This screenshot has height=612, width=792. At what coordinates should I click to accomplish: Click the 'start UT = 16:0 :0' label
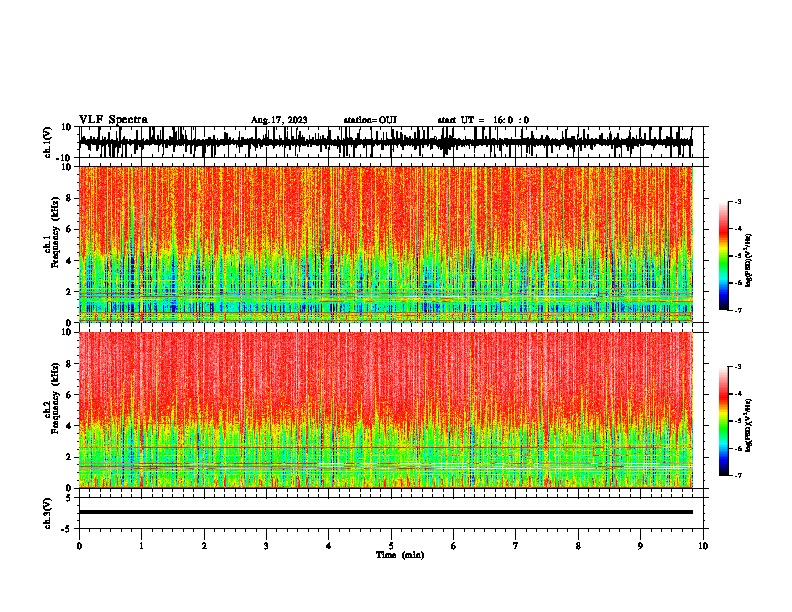[483, 120]
